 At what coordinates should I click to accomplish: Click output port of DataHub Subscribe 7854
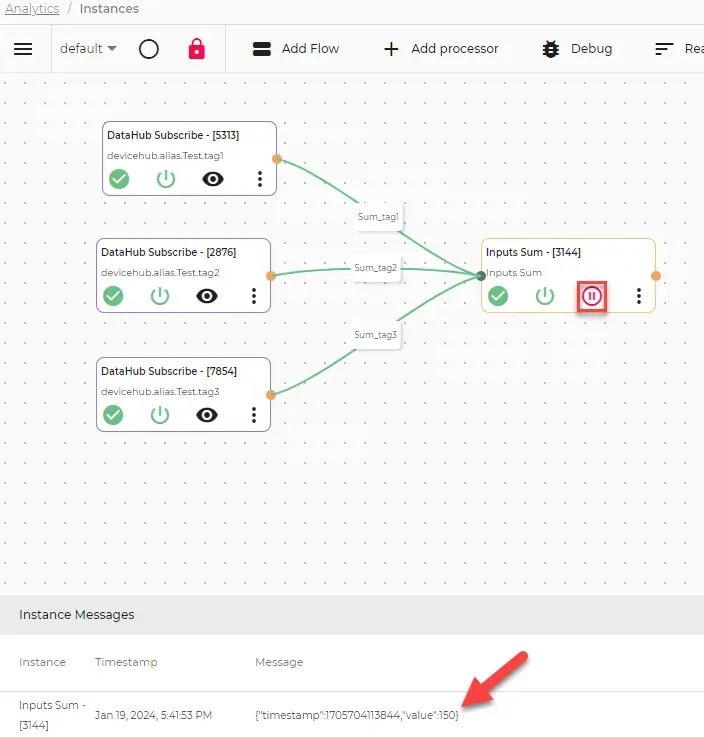click(271, 395)
